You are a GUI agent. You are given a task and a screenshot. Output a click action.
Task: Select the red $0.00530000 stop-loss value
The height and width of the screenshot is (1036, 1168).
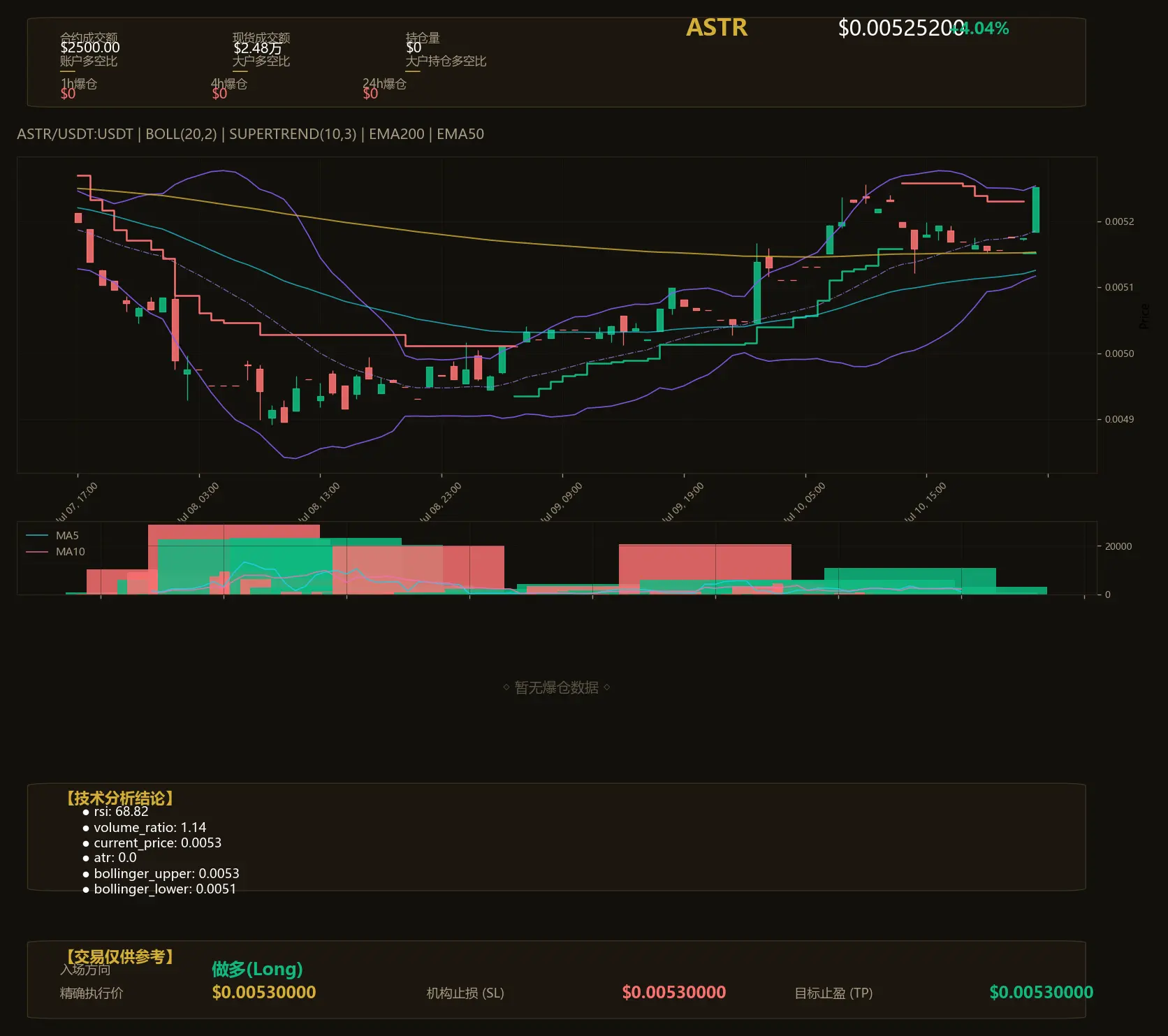pyautogui.click(x=674, y=992)
